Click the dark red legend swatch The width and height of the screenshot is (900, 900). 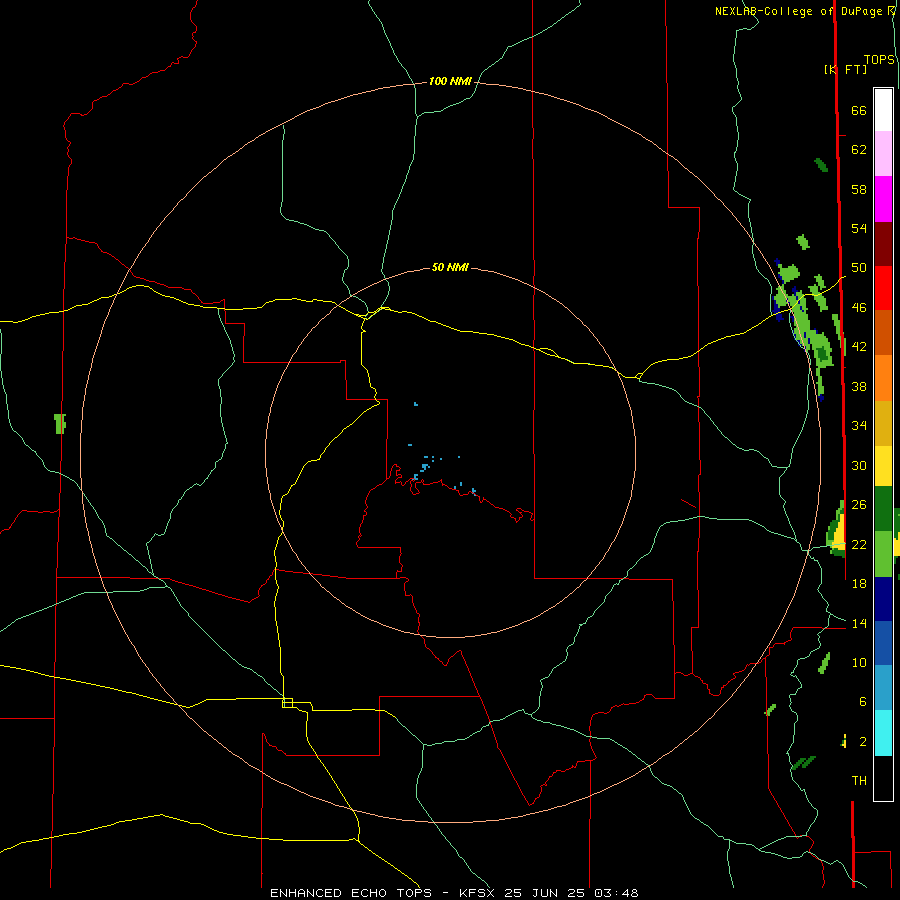883,243
